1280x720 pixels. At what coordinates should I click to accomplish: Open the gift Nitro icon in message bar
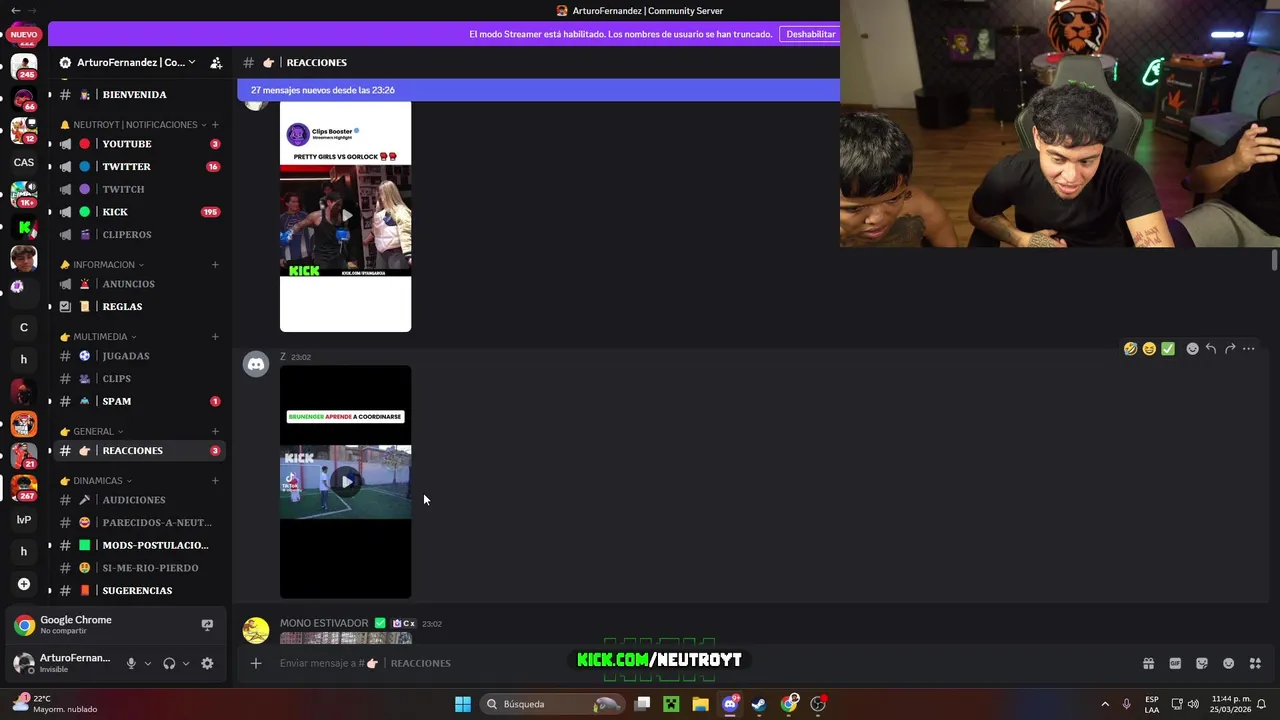tap(1148, 663)
